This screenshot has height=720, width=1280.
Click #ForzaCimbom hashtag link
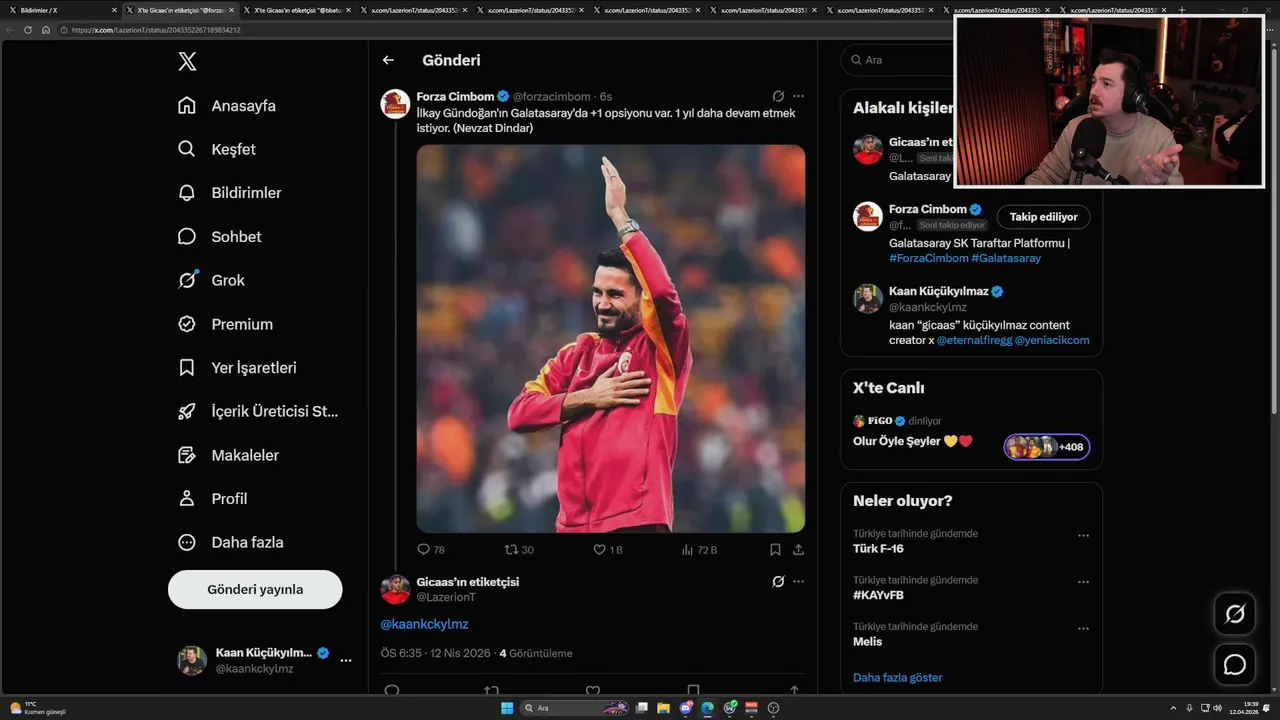[928, 258]
